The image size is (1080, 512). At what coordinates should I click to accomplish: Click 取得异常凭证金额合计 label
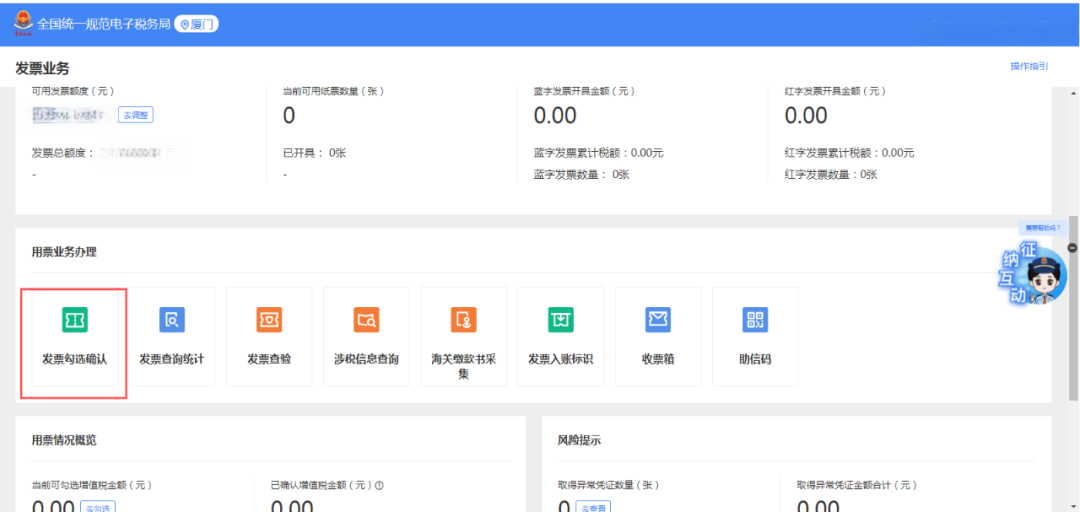(x=857, y=485)
